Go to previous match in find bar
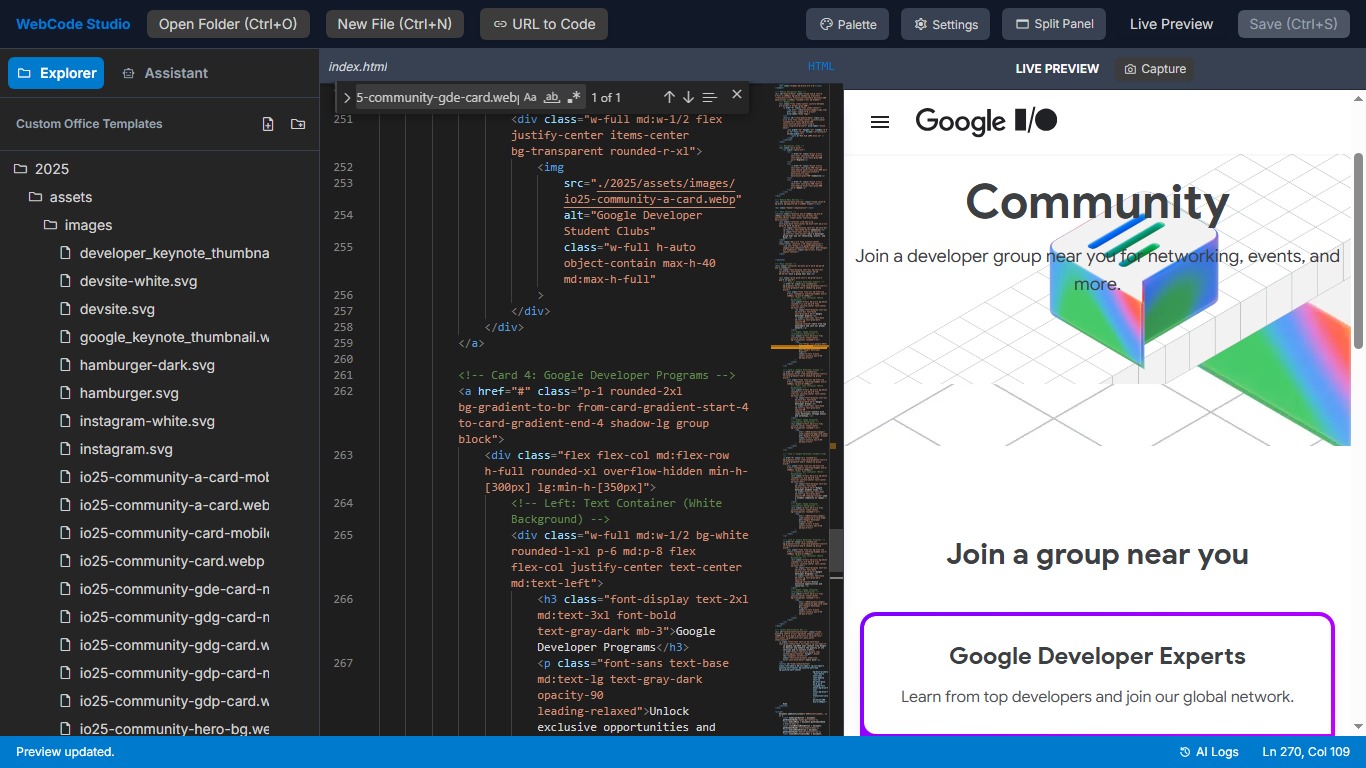1366x768 pixels. (x=669, y=97)
